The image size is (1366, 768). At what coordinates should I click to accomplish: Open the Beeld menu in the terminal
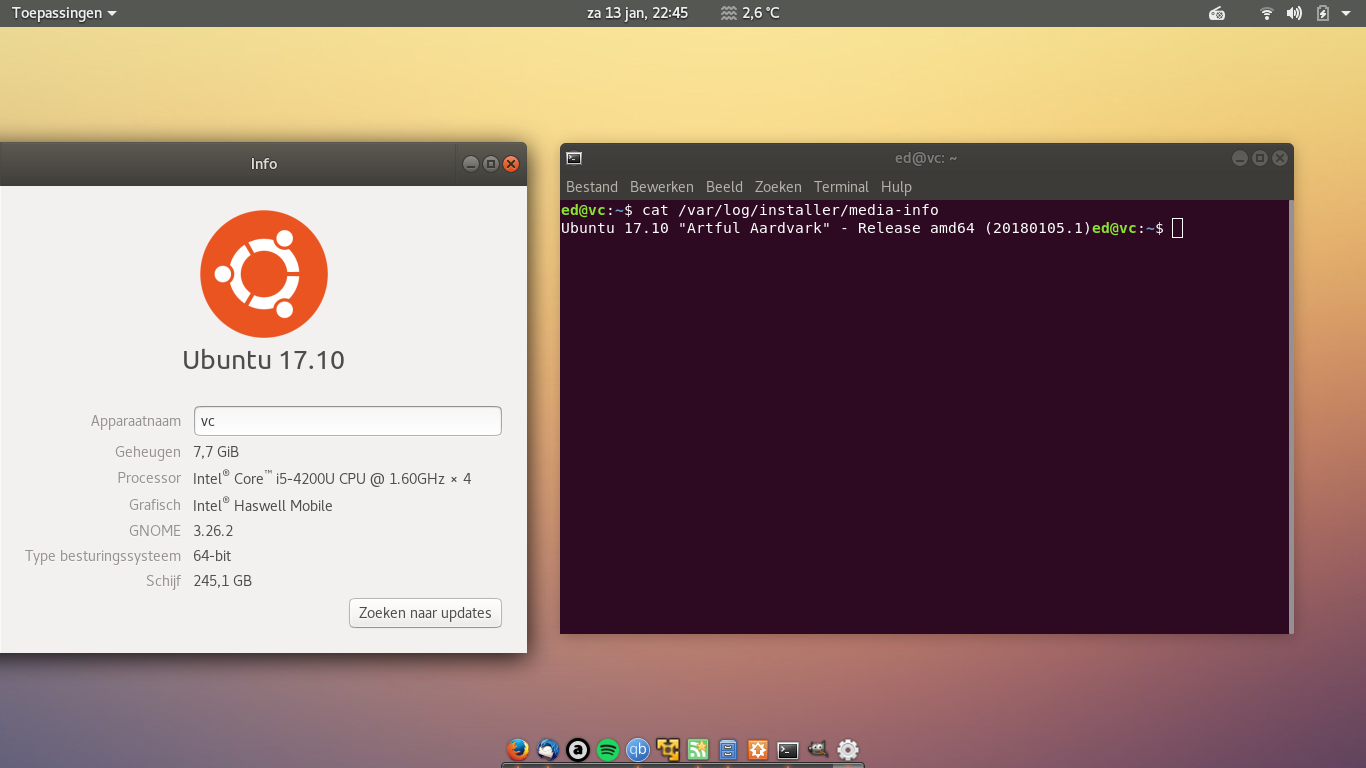[724, 187]
